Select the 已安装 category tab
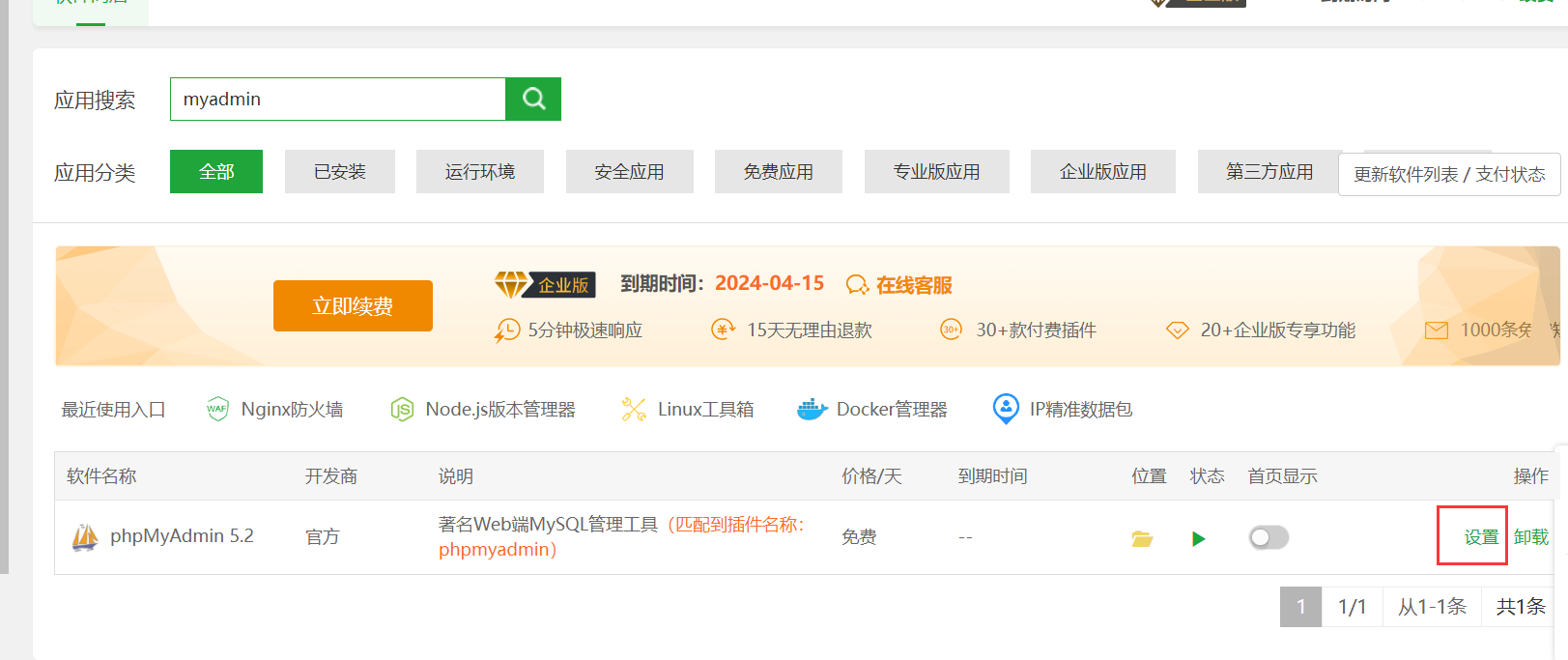Image resolution: width=1568 pixels, height=660 pixels. (x=340, y=171)
